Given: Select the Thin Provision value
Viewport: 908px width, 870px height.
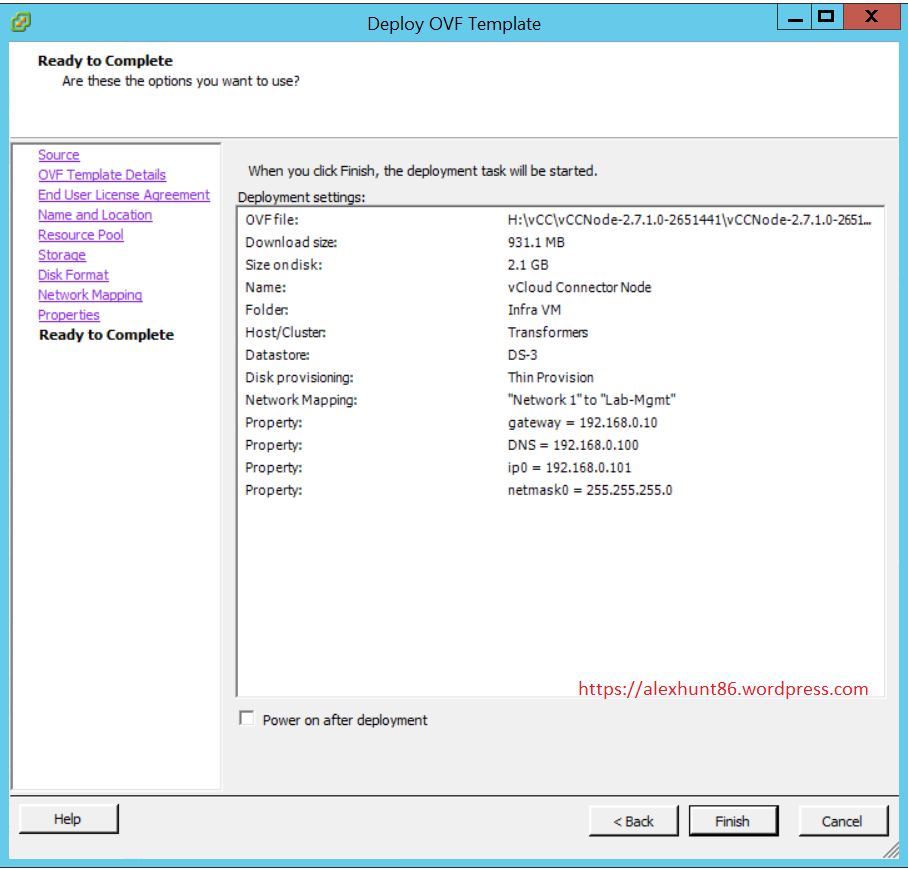Looking at the screenshot, I should pyautogui.click(x=551, y=378).
